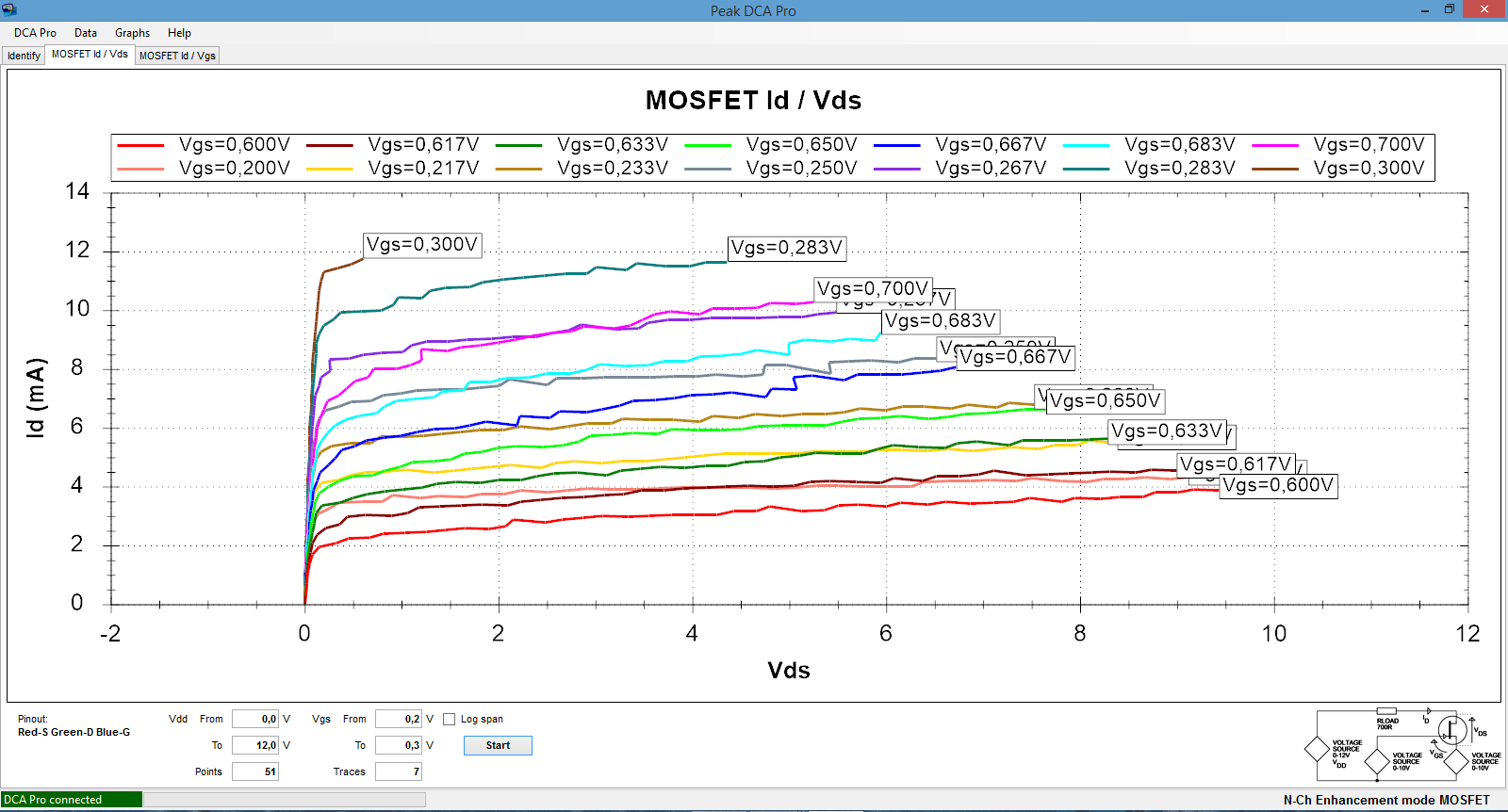Click the Vgs=0,683V curve label
This screenshot has width=1508, height=812.
941,321
